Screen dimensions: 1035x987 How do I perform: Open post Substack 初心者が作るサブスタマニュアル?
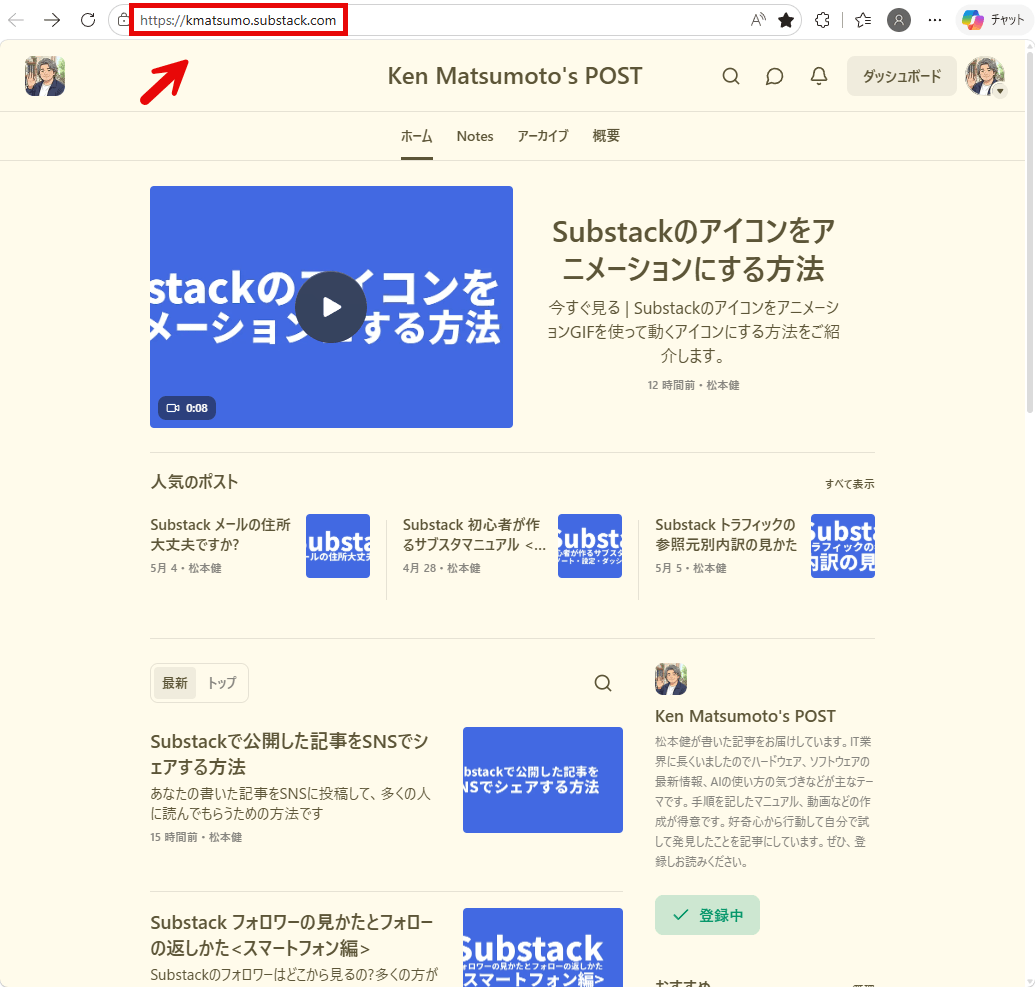pos(474,535)
